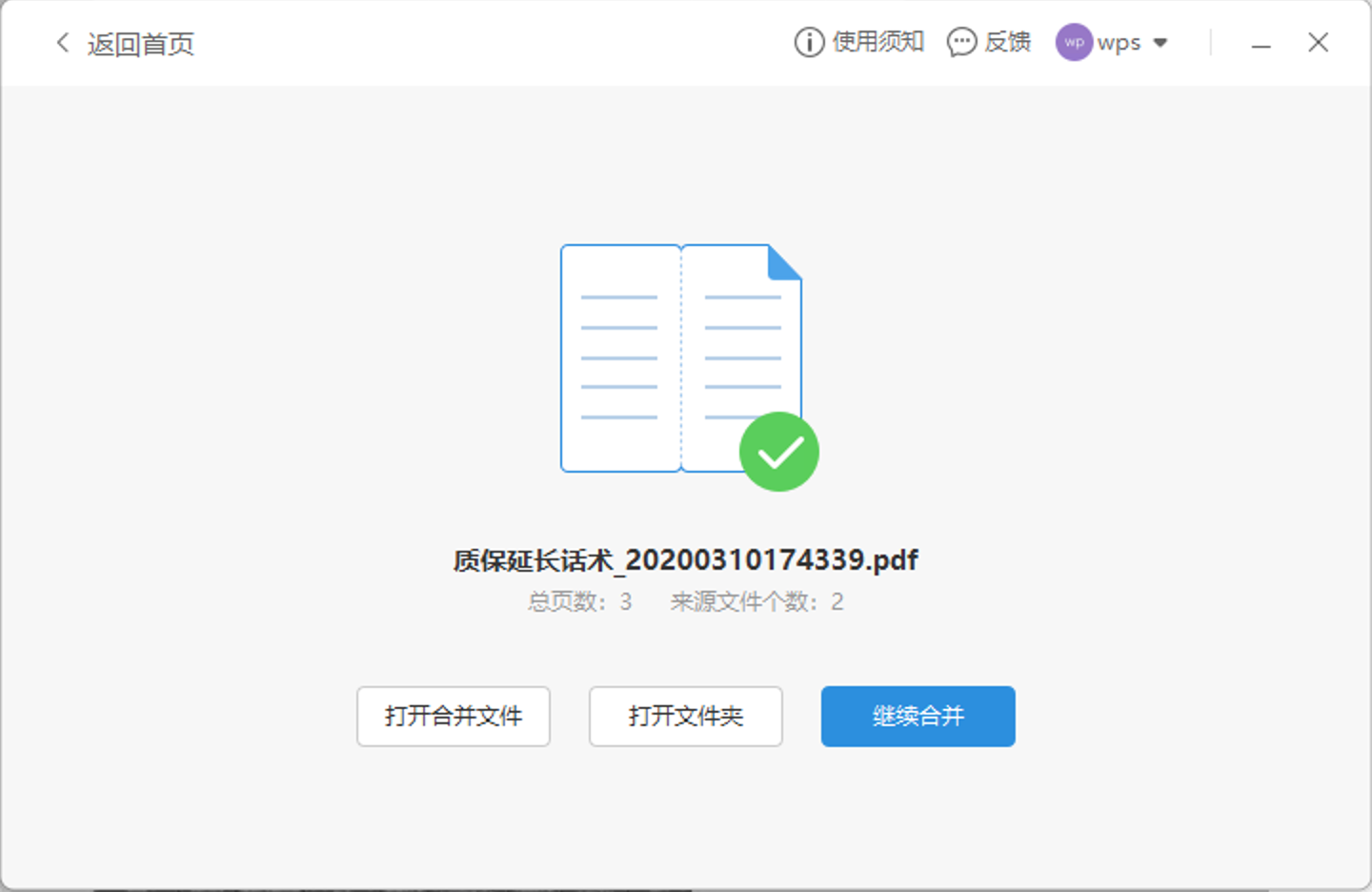Image resolution: width=1372 pixels, height=892 pixels.
Task: Click the purple wp profile avatar
Action: tap(1073, 42)
